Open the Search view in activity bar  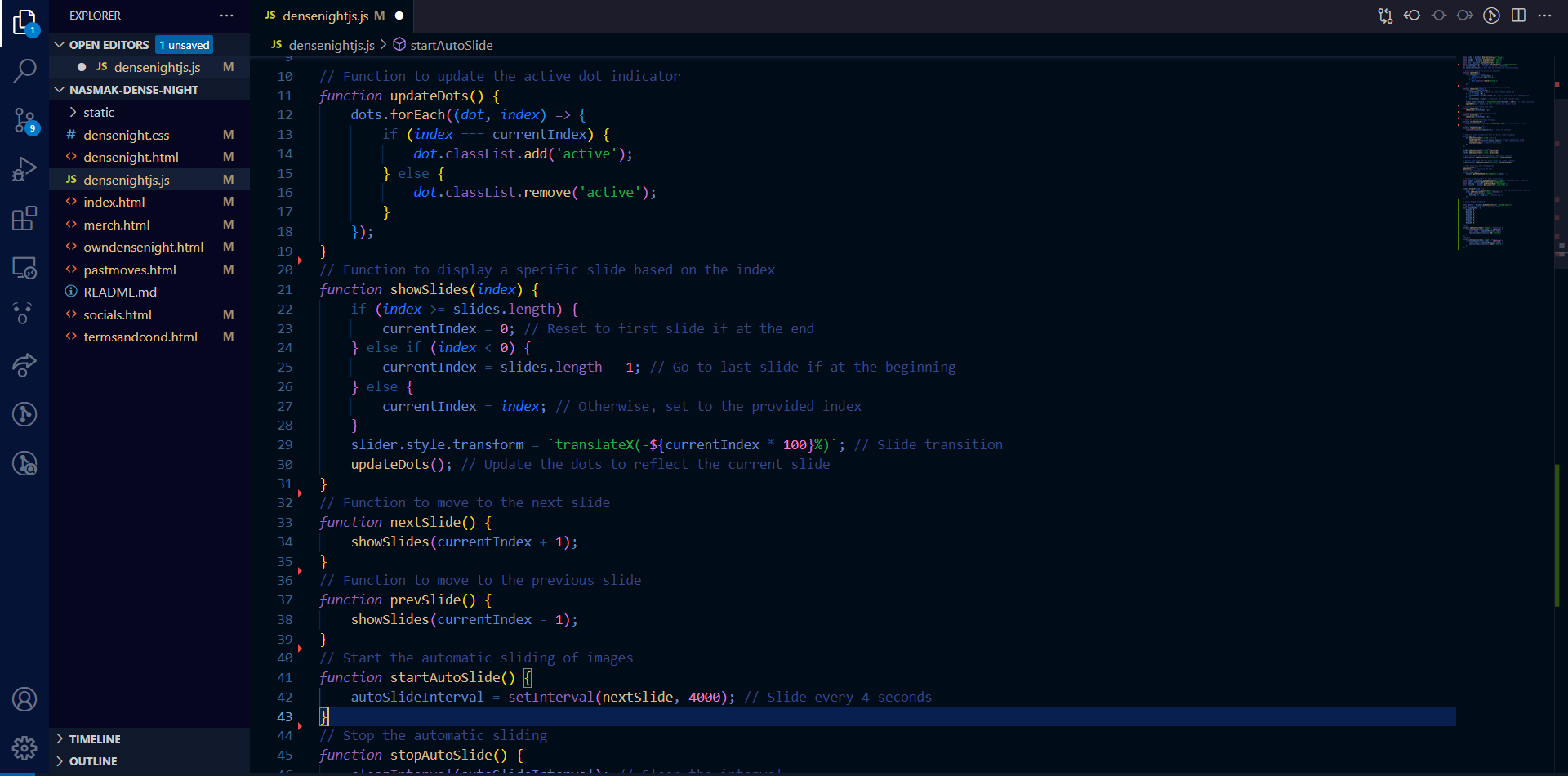(24, 71)
